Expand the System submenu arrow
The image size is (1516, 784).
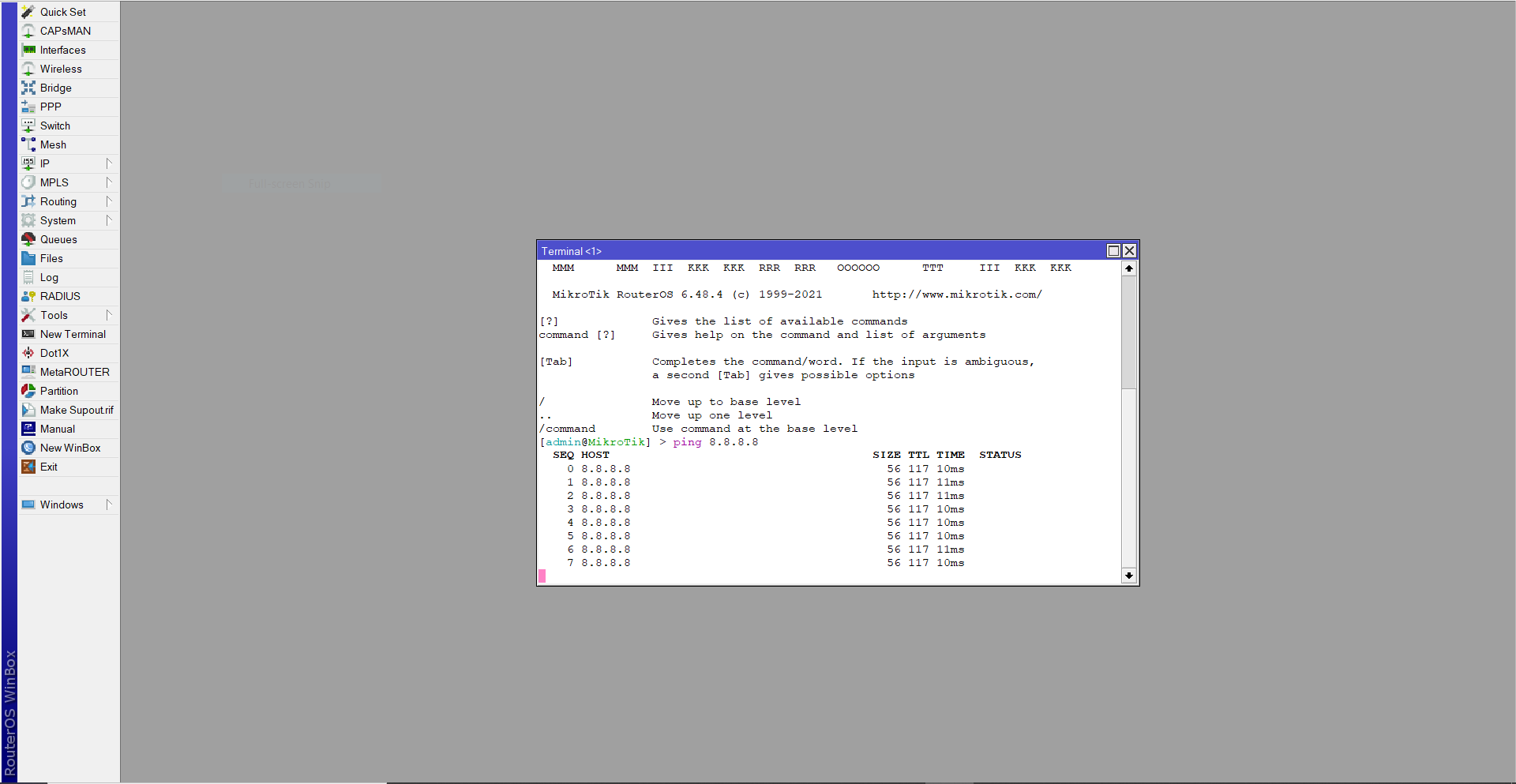109,220
